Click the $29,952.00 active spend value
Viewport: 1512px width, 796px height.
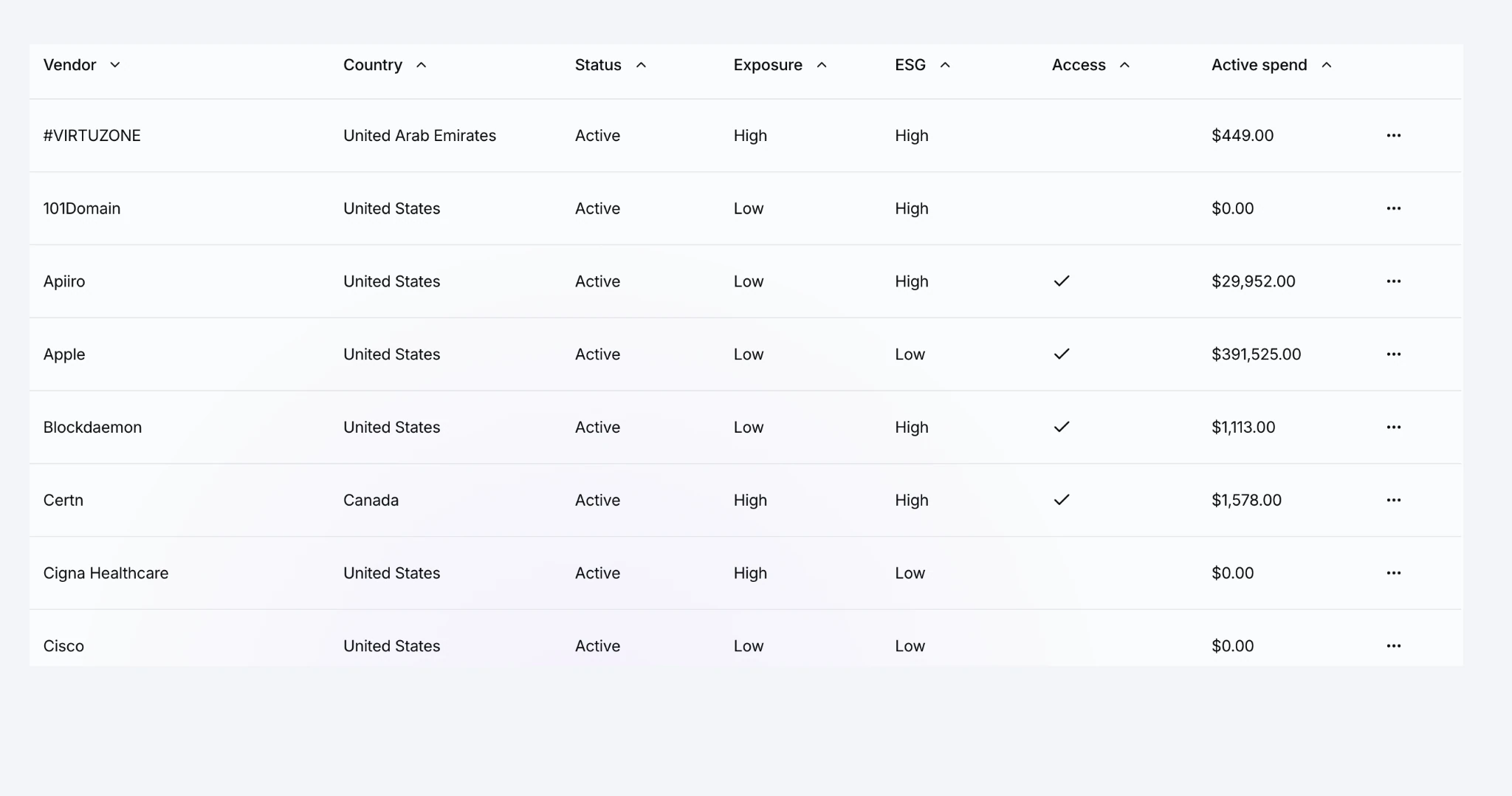coord(1254,281)
